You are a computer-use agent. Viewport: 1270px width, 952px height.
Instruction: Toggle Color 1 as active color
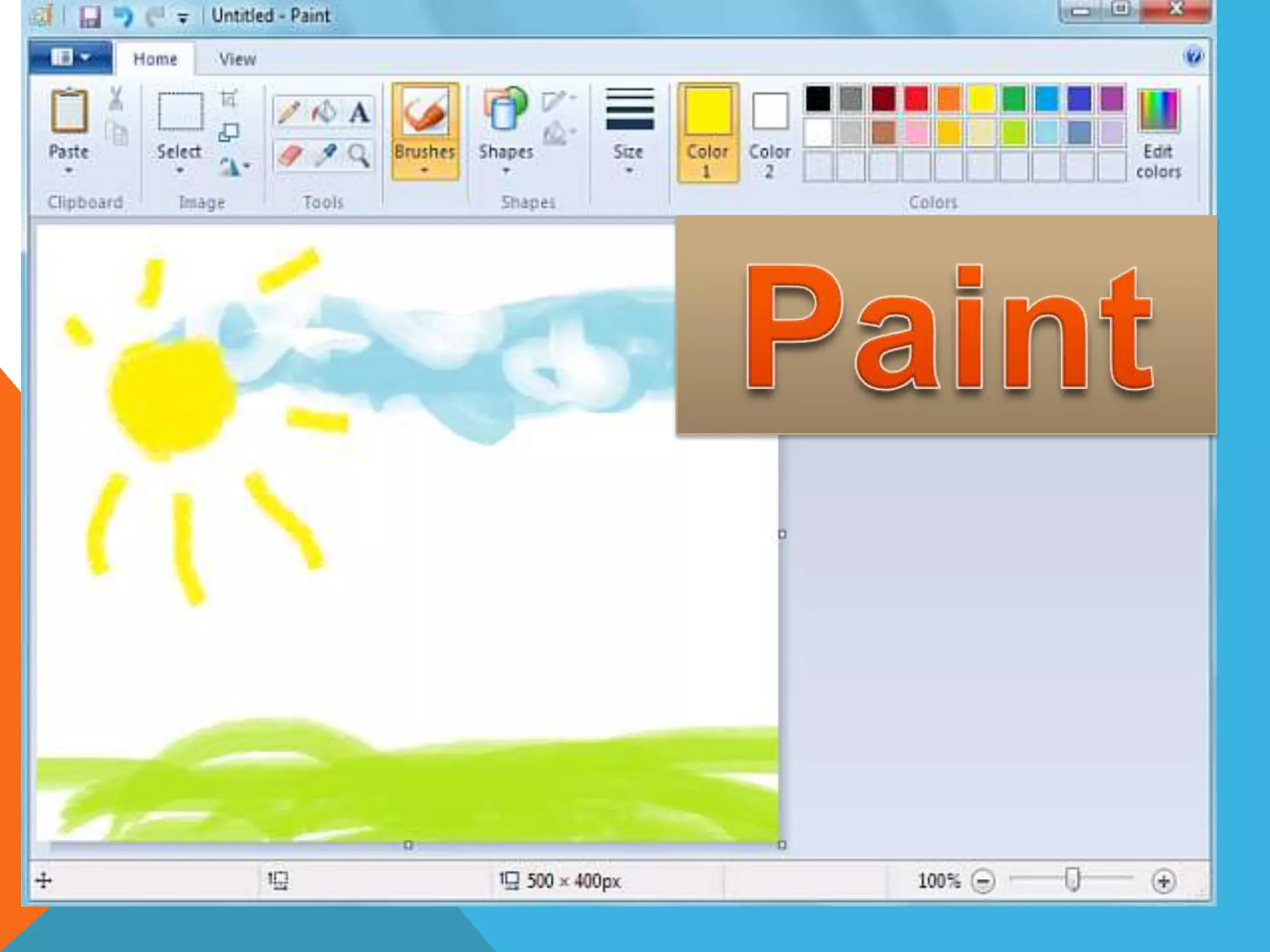[x=708, y=133]
